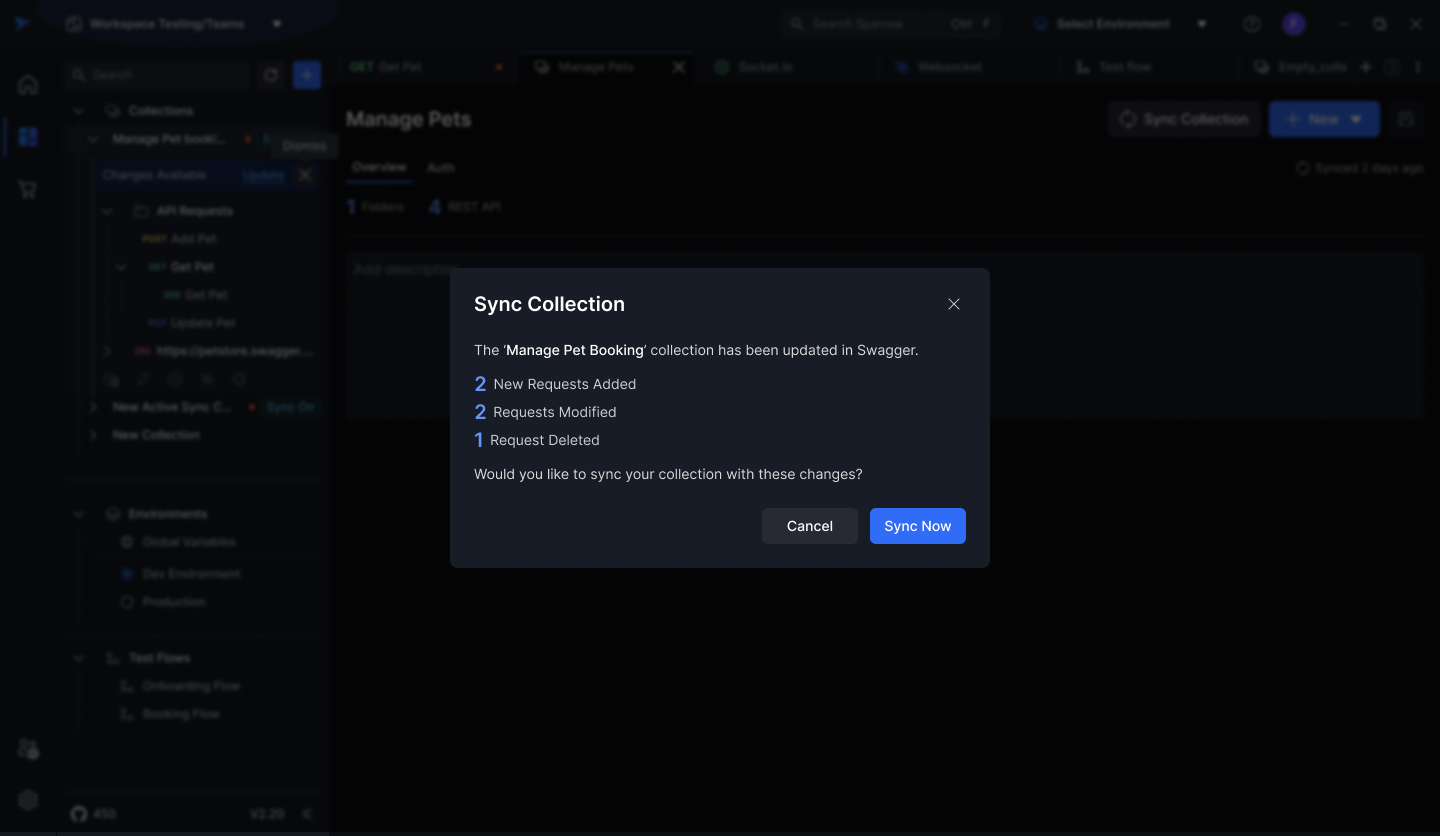
Task: Collapse the Collections tree section
Action: click(x=79, y=110)
